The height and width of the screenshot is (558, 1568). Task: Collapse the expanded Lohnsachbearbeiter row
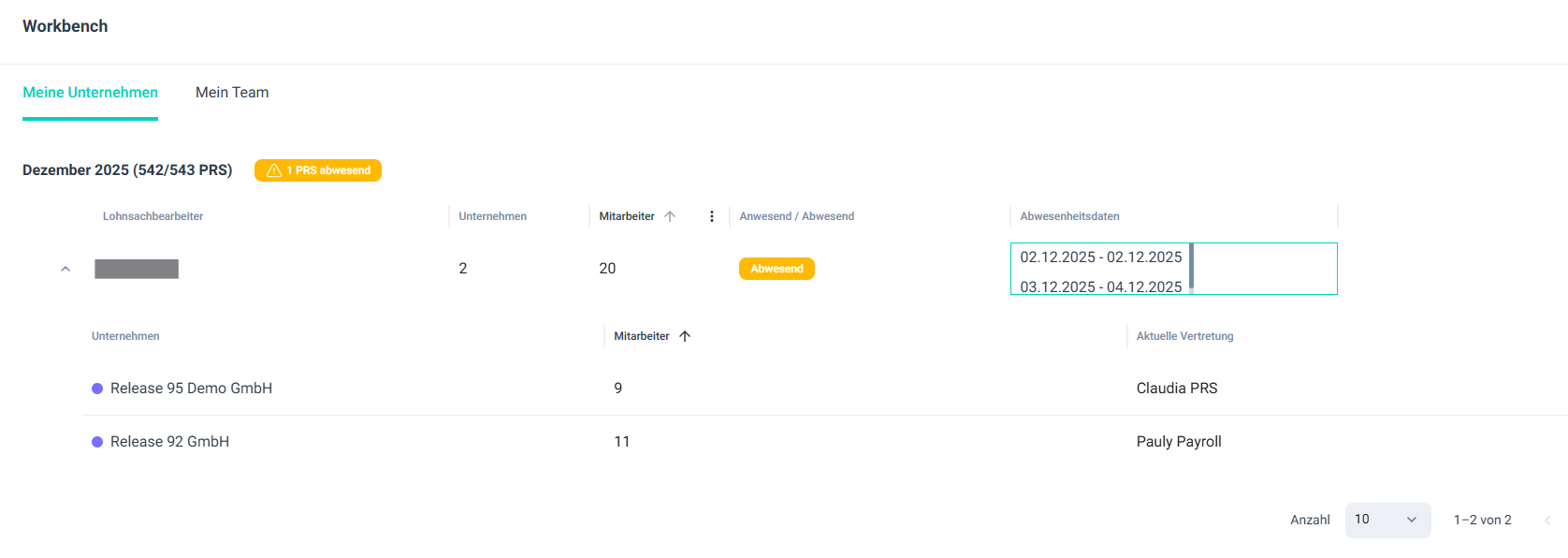[65, 269]
